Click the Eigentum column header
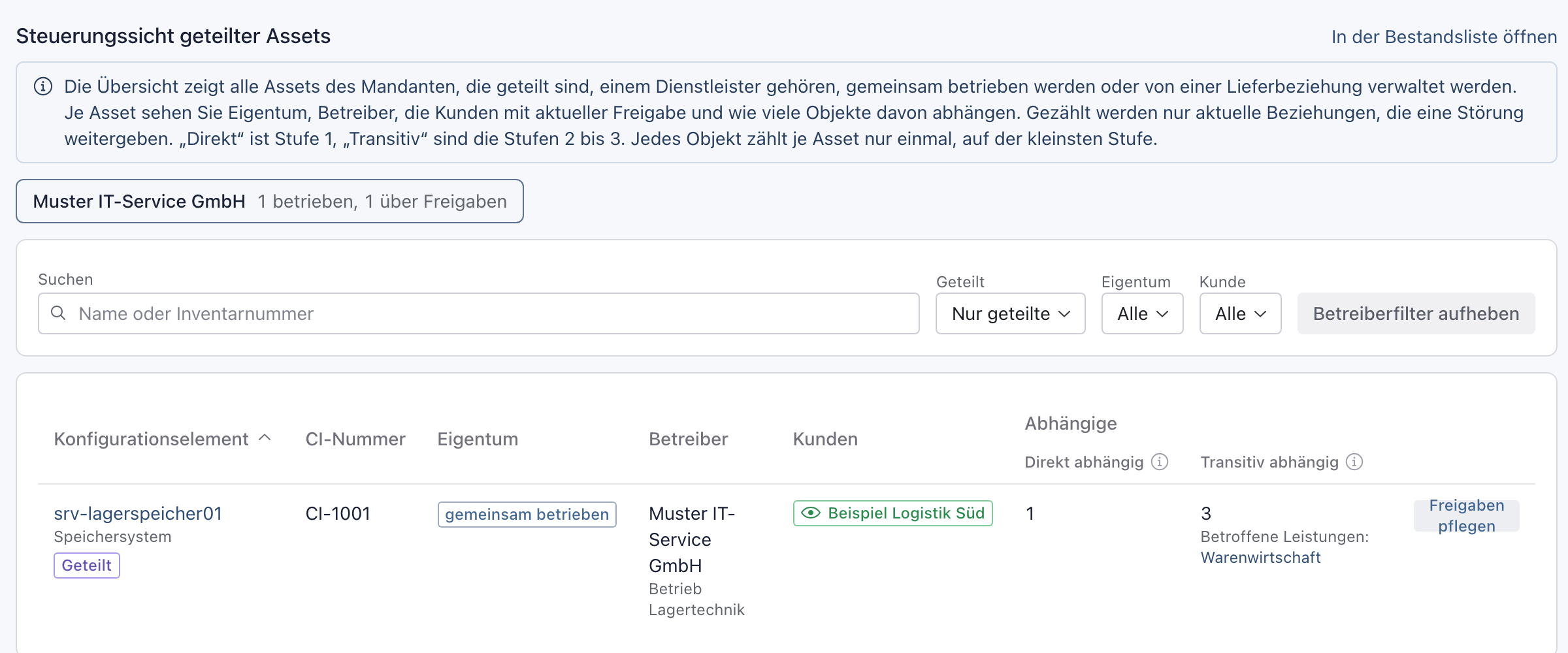 (478, 439)
